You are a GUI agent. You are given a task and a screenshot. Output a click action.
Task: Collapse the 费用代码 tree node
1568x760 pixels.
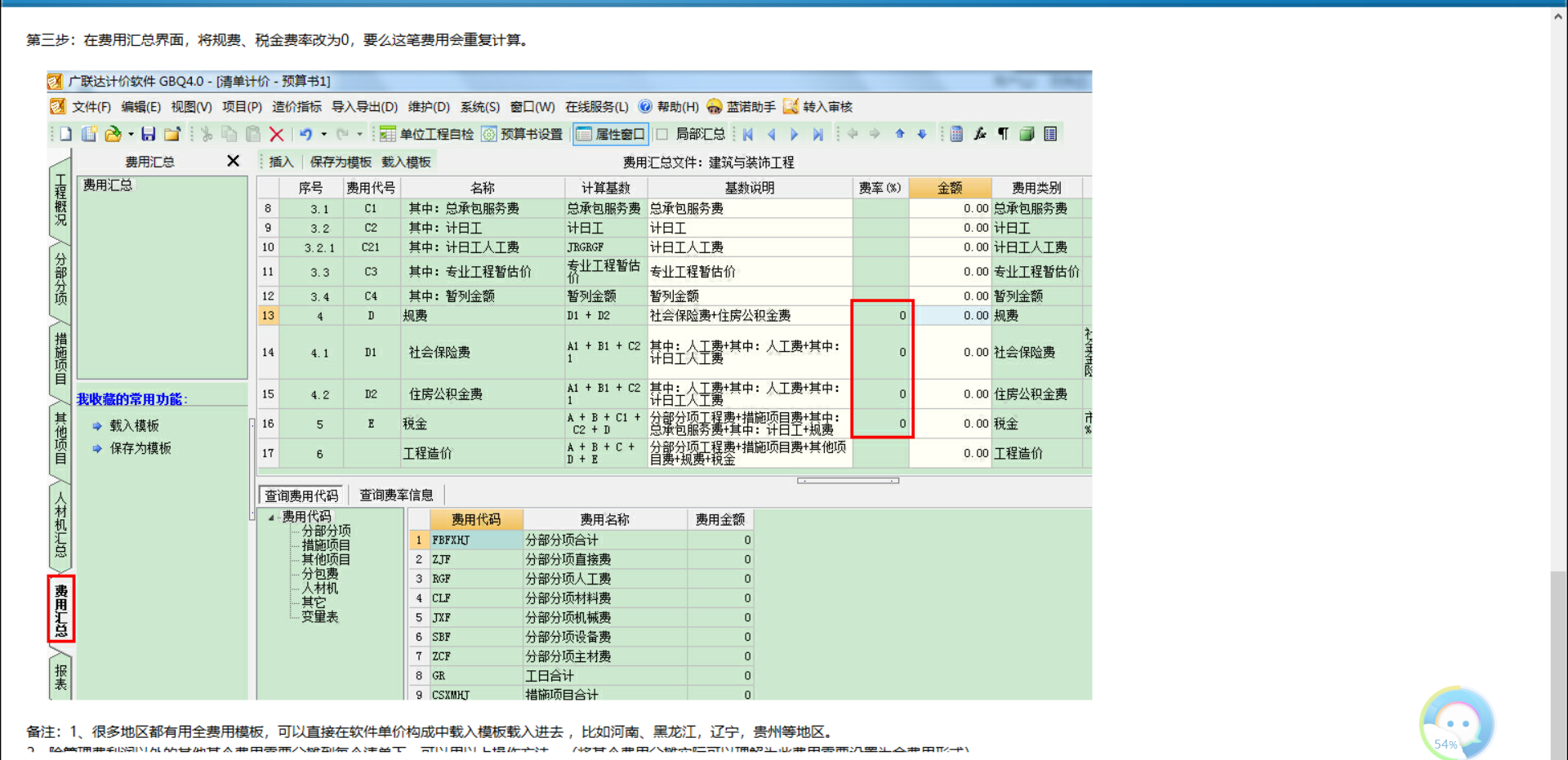272,517
